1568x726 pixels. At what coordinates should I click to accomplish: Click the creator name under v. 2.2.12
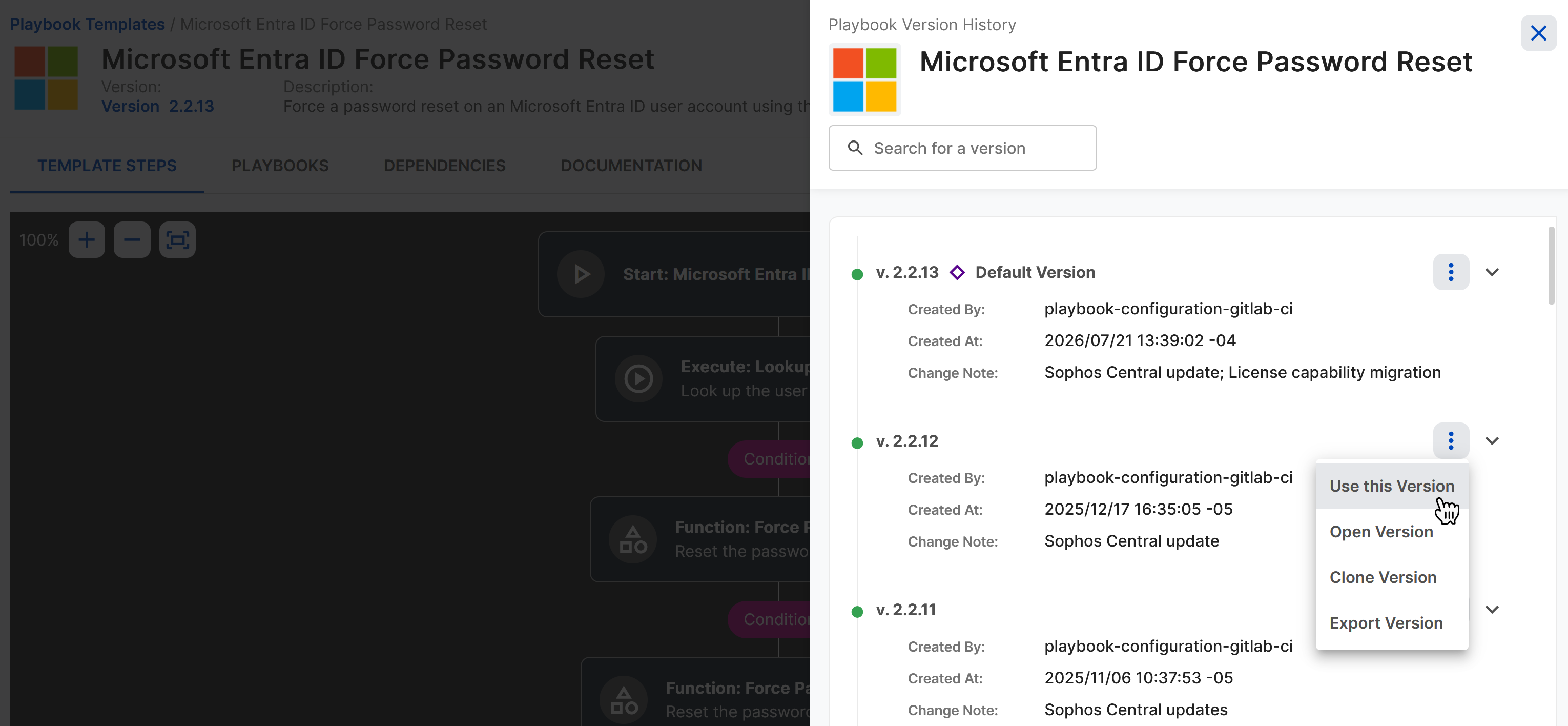tap(1168, 477)
